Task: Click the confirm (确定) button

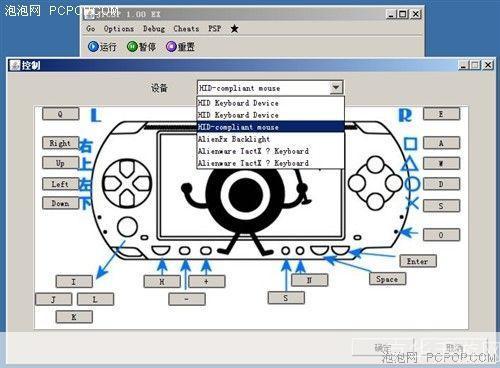Action: tap(383, 348)
